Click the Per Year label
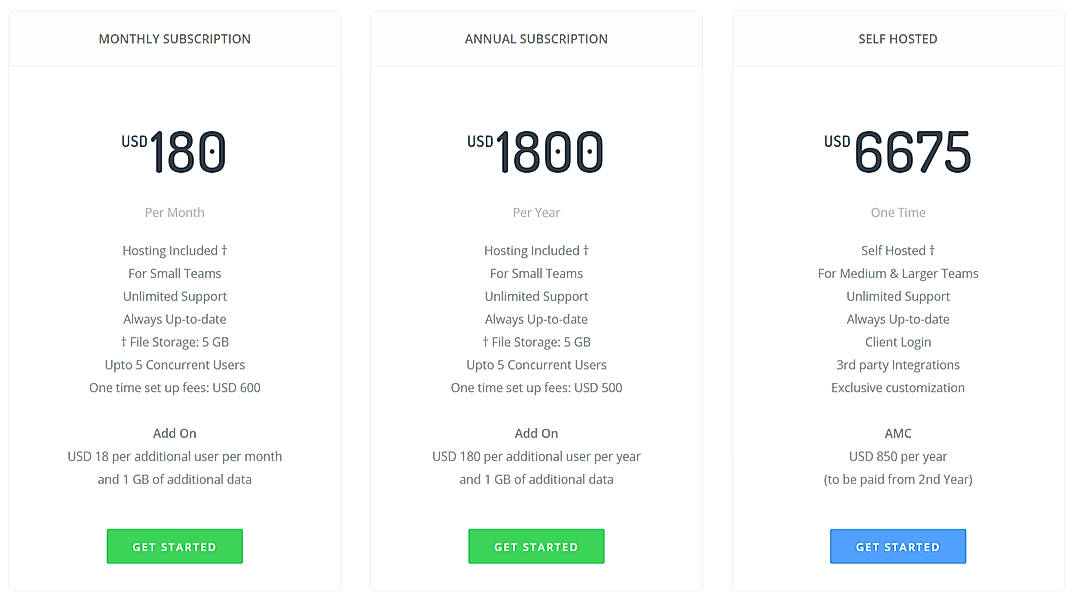Screen dimensions: 1070x599 (536, 212)
